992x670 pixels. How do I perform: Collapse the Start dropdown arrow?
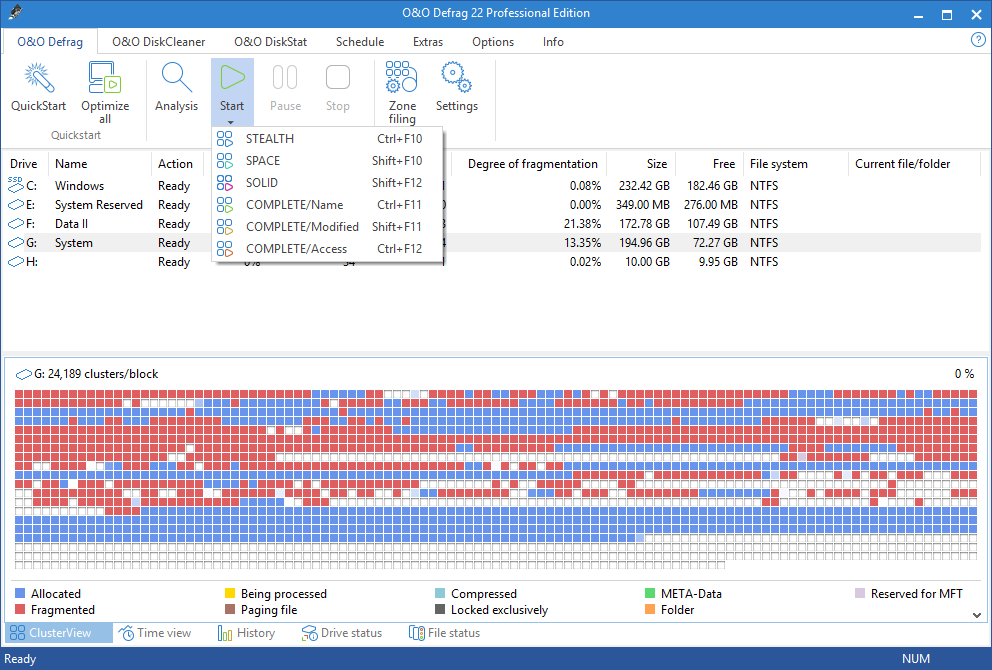pos(231,122)
